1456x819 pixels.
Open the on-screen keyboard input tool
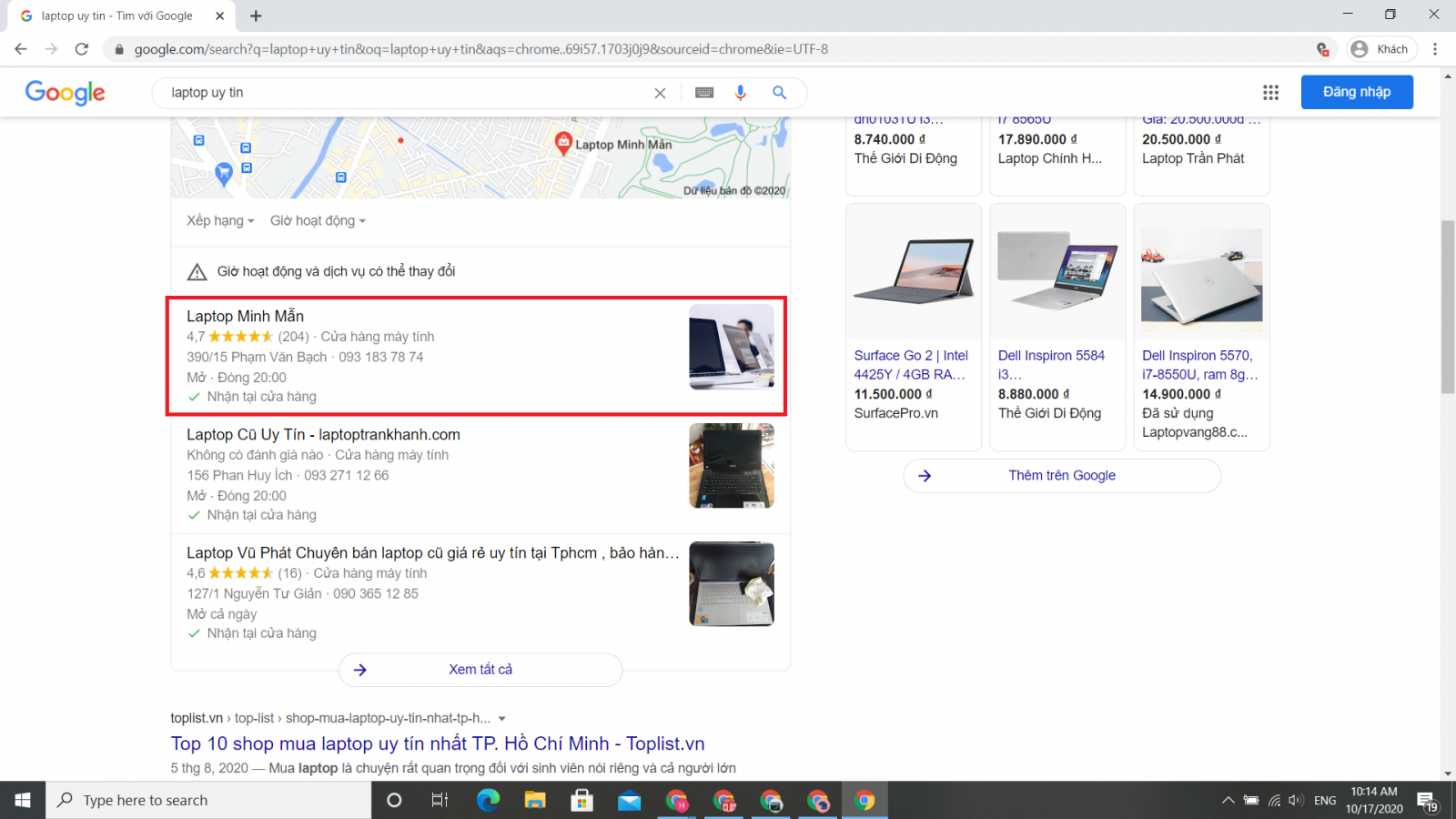[704, 93]
